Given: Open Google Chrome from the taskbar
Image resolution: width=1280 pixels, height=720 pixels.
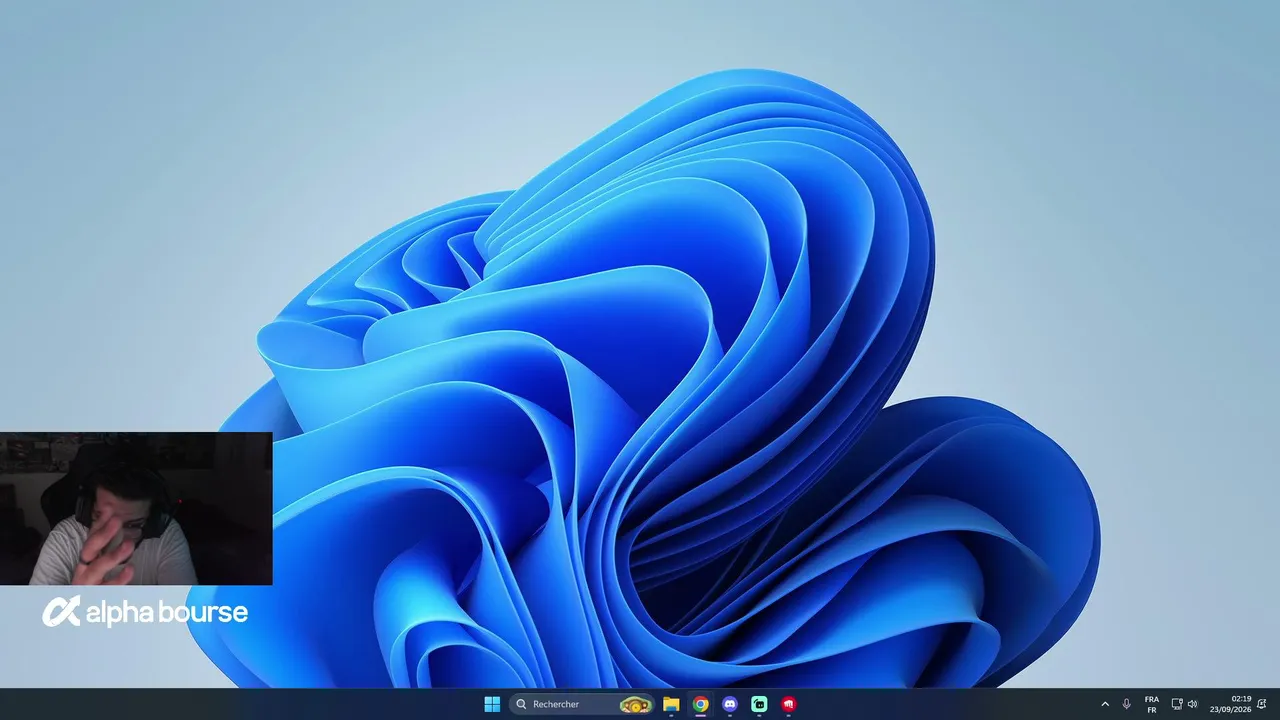Looking at the screenshot, I should click(x=701, y=704).
